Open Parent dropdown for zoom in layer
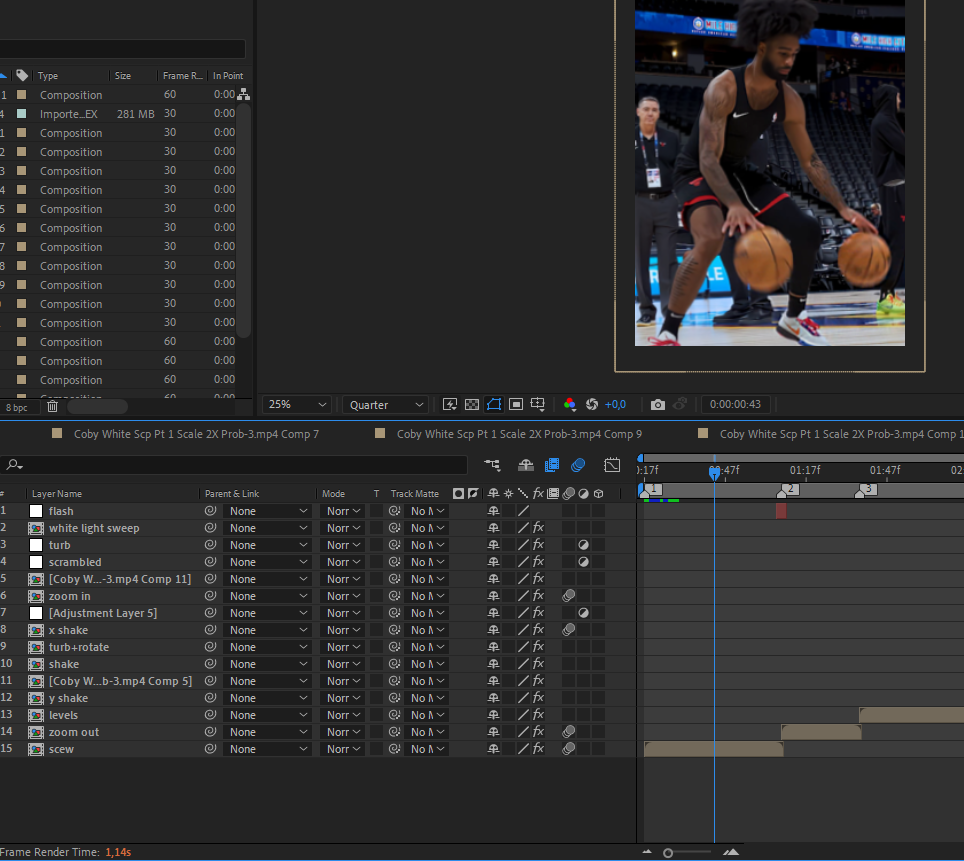The width and height of the screenshot is (964, 861). click(x=267, y=596)
